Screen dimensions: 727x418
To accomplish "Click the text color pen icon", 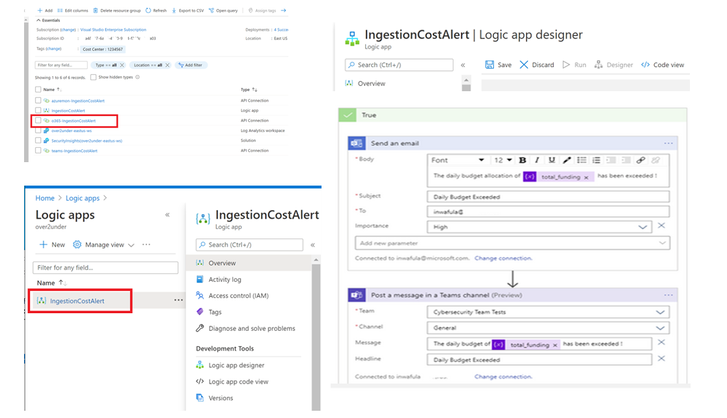I will tap(567, 160).
